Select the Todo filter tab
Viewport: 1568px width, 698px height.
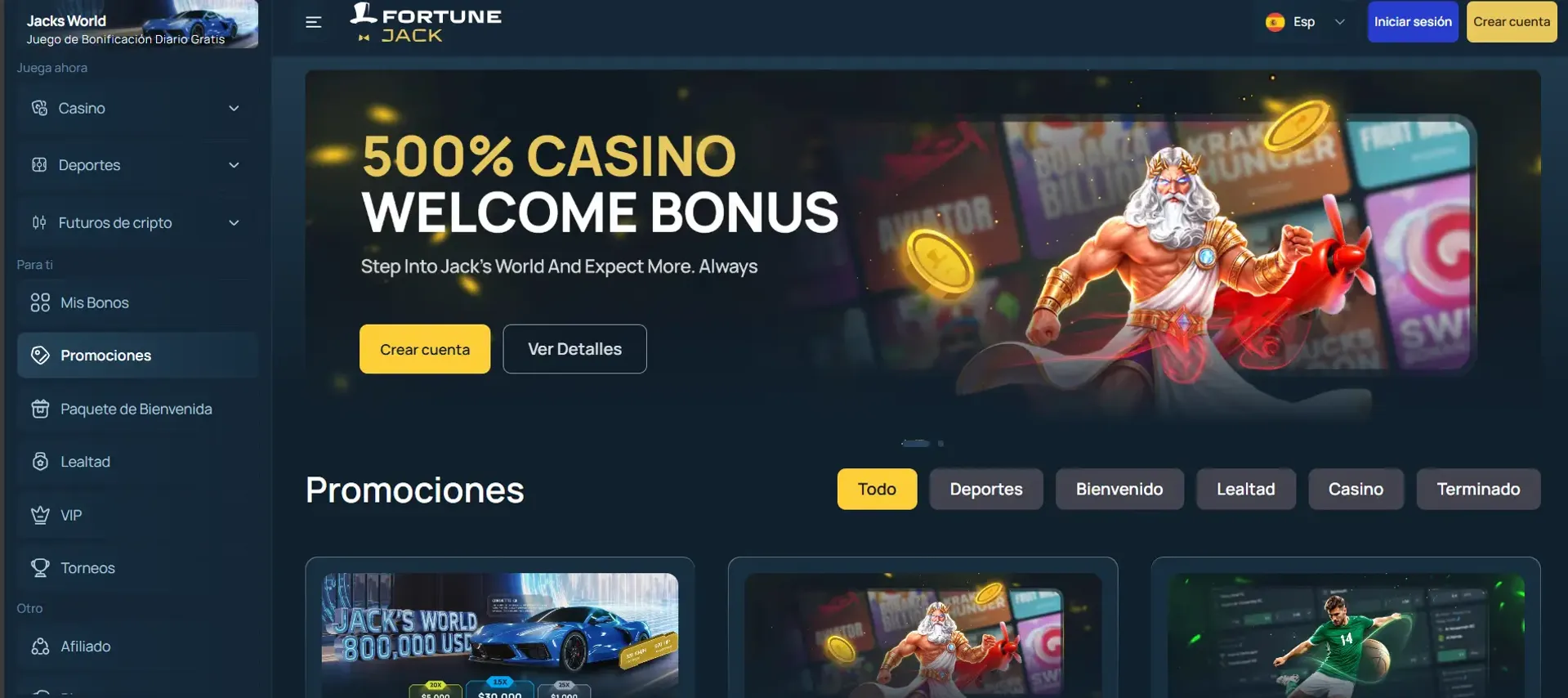(x=877, y=489)
